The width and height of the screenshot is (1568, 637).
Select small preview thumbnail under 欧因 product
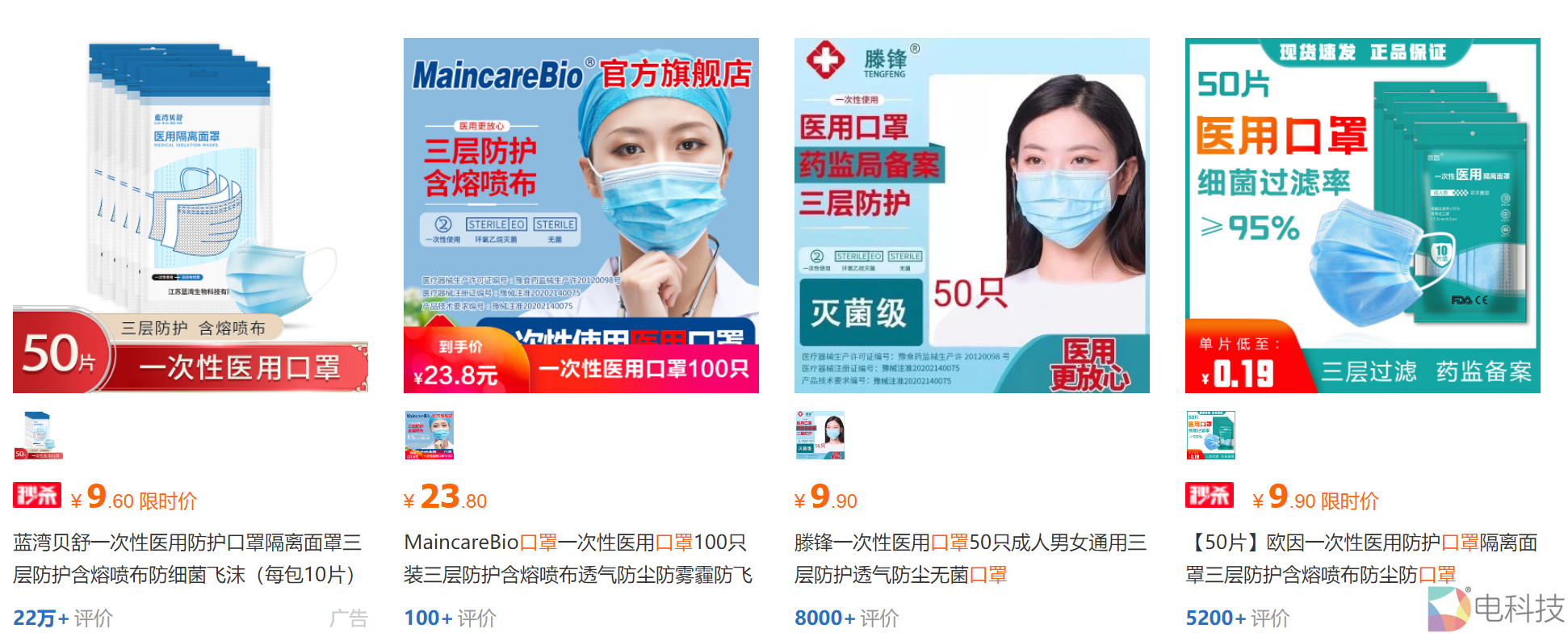pos(1211,435)
